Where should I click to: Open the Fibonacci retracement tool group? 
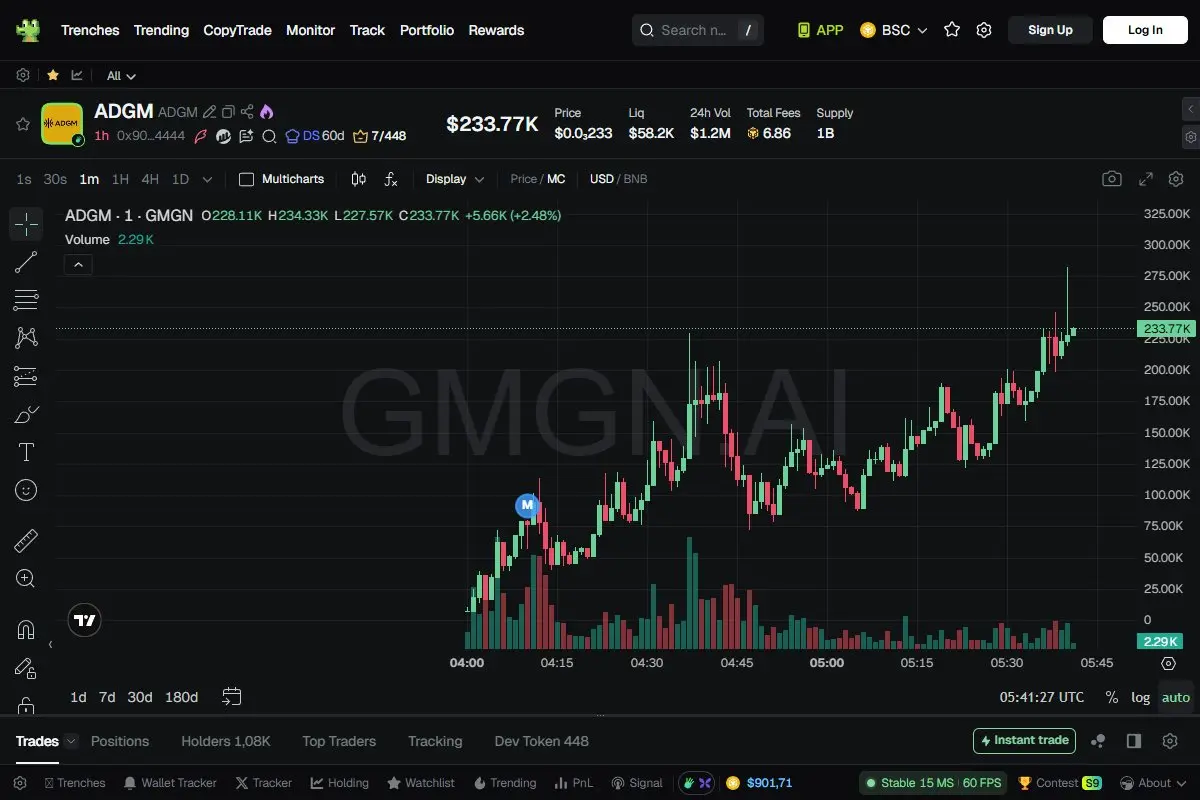pos(26,300)
